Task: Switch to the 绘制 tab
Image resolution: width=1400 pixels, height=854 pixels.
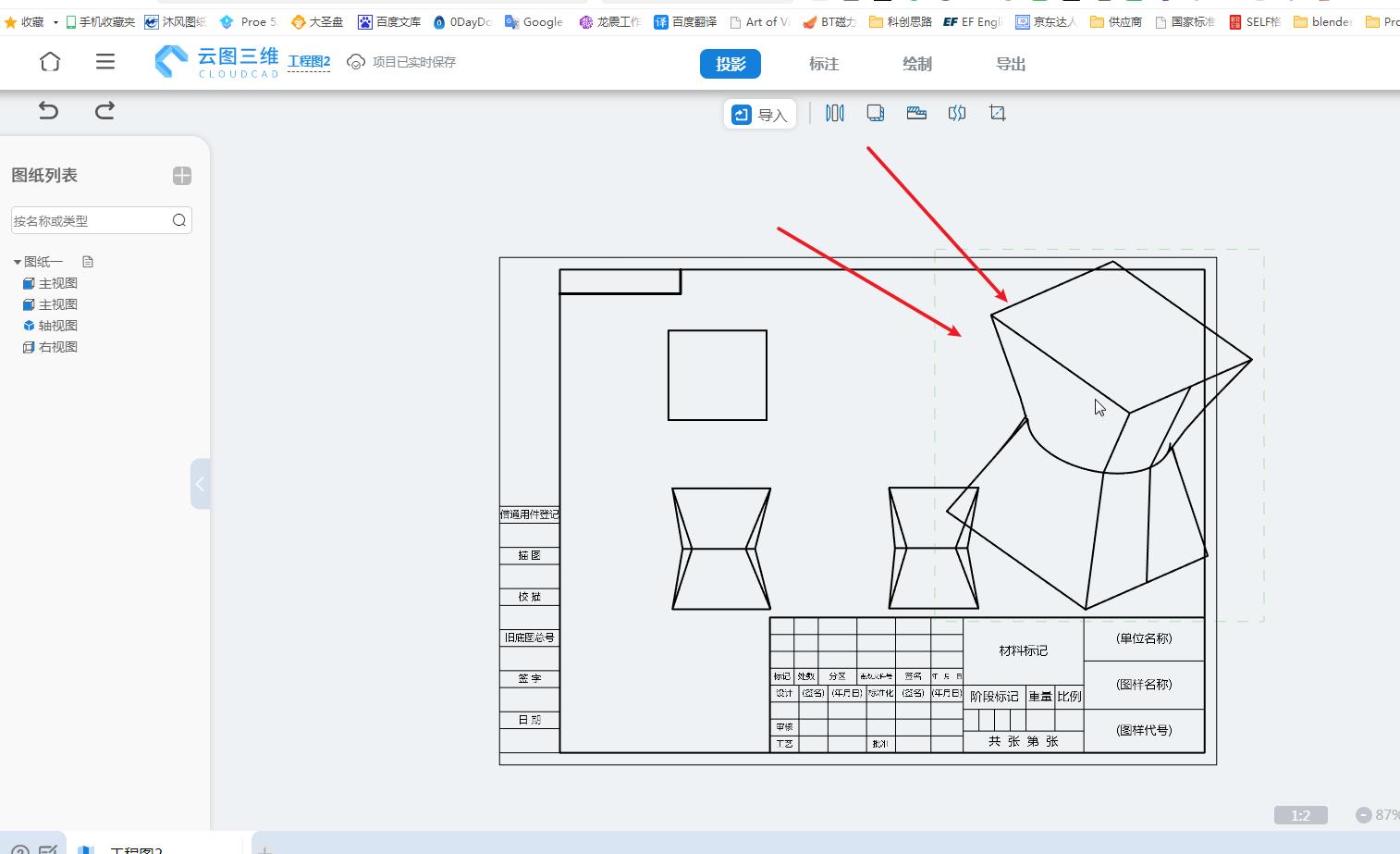Action: [x=916, y=64]
